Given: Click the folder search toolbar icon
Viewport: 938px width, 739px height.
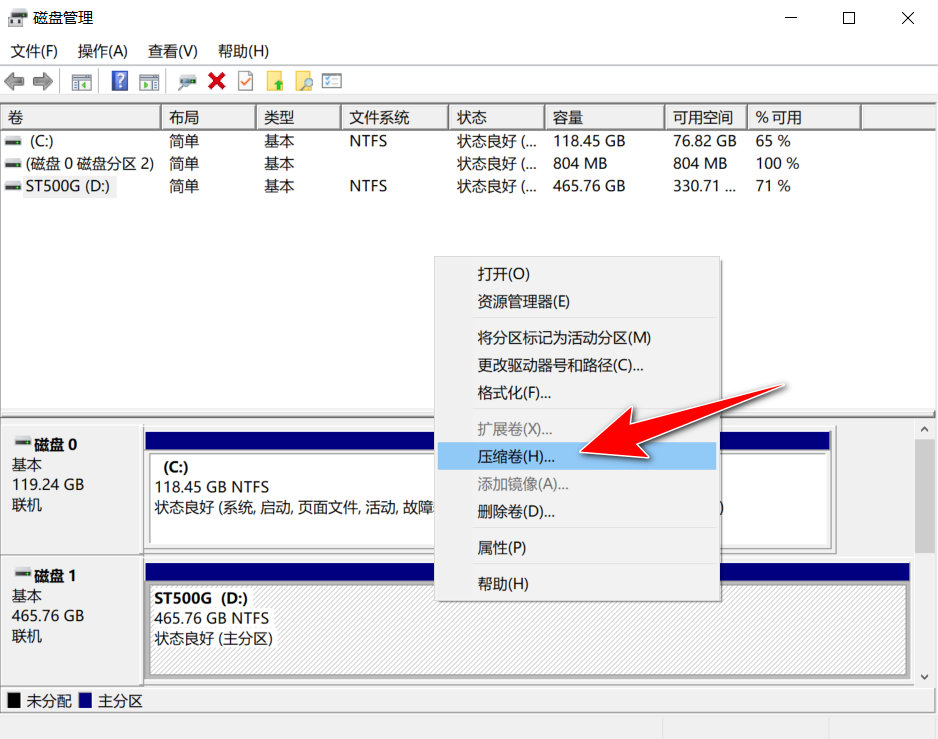Looking at the screenshot, I should coord(302,81).
